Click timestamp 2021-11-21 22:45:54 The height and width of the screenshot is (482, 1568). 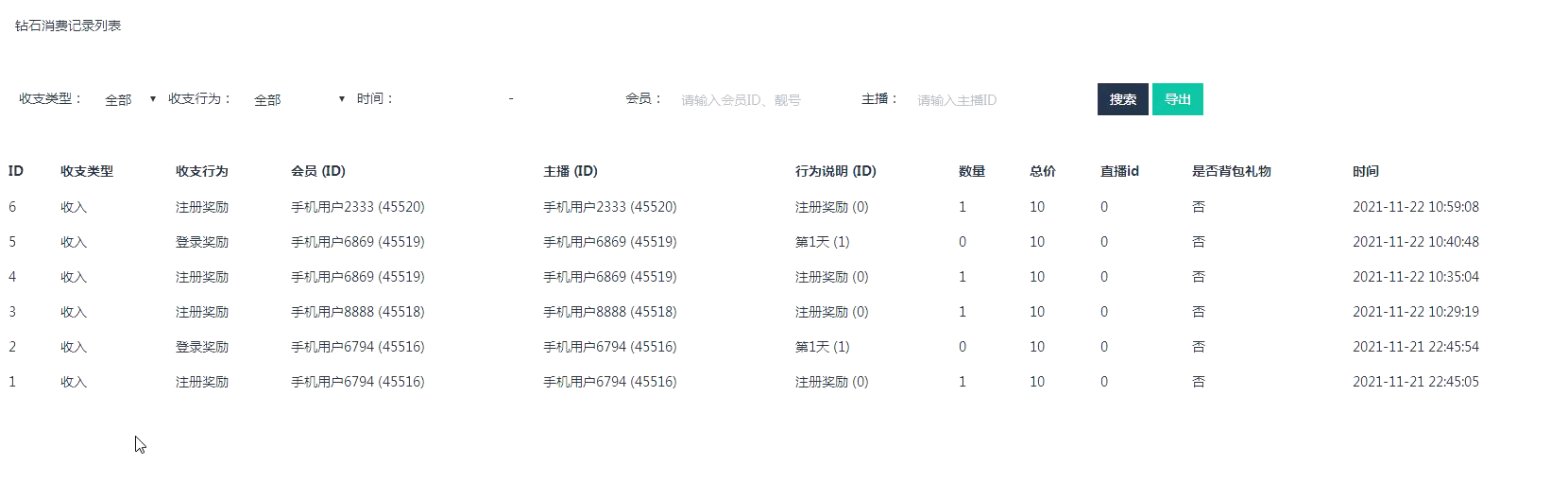tap(1416, 346)
